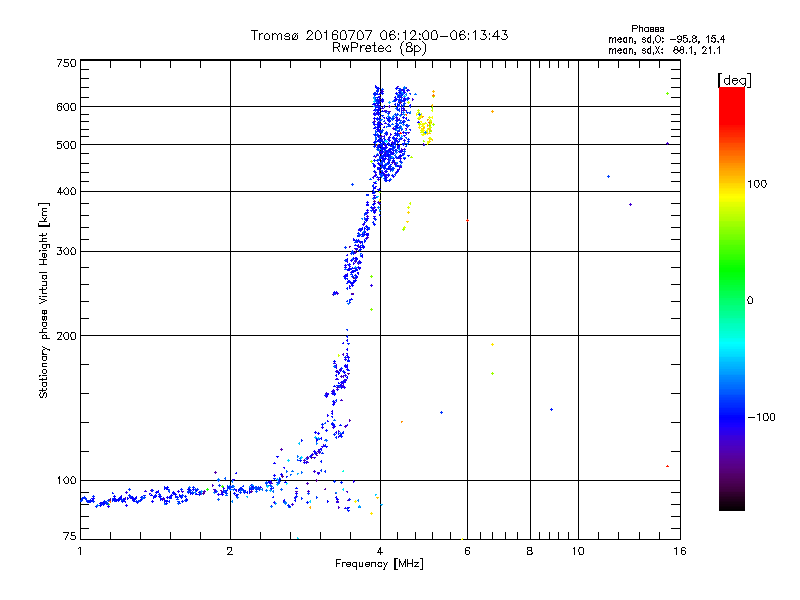The image size is (800, 600).
Task: Click the x-axis tick label "6"
Action: (x=467, y=551)
